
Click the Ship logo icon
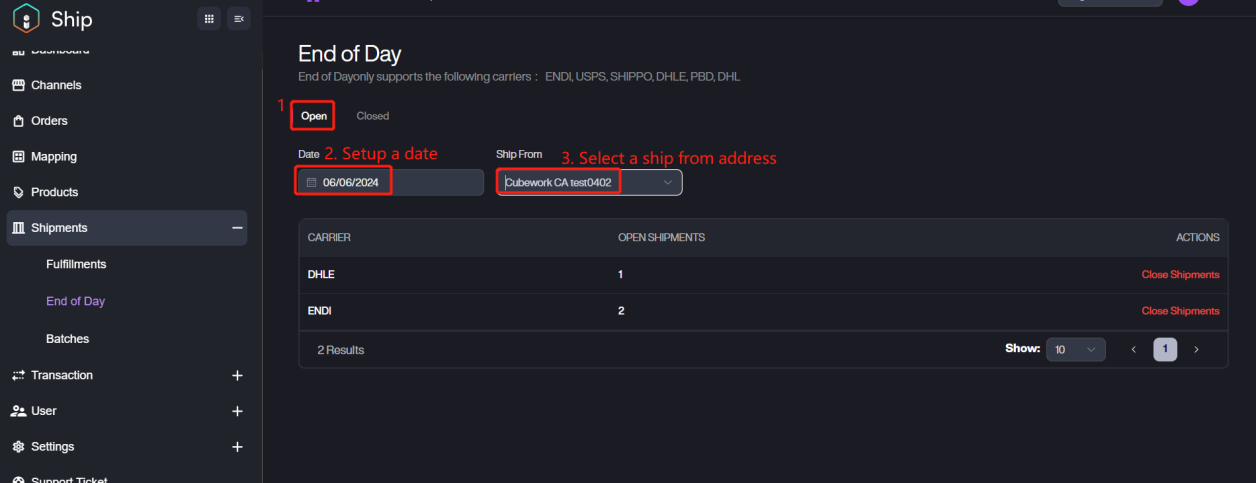click(26, 19)
